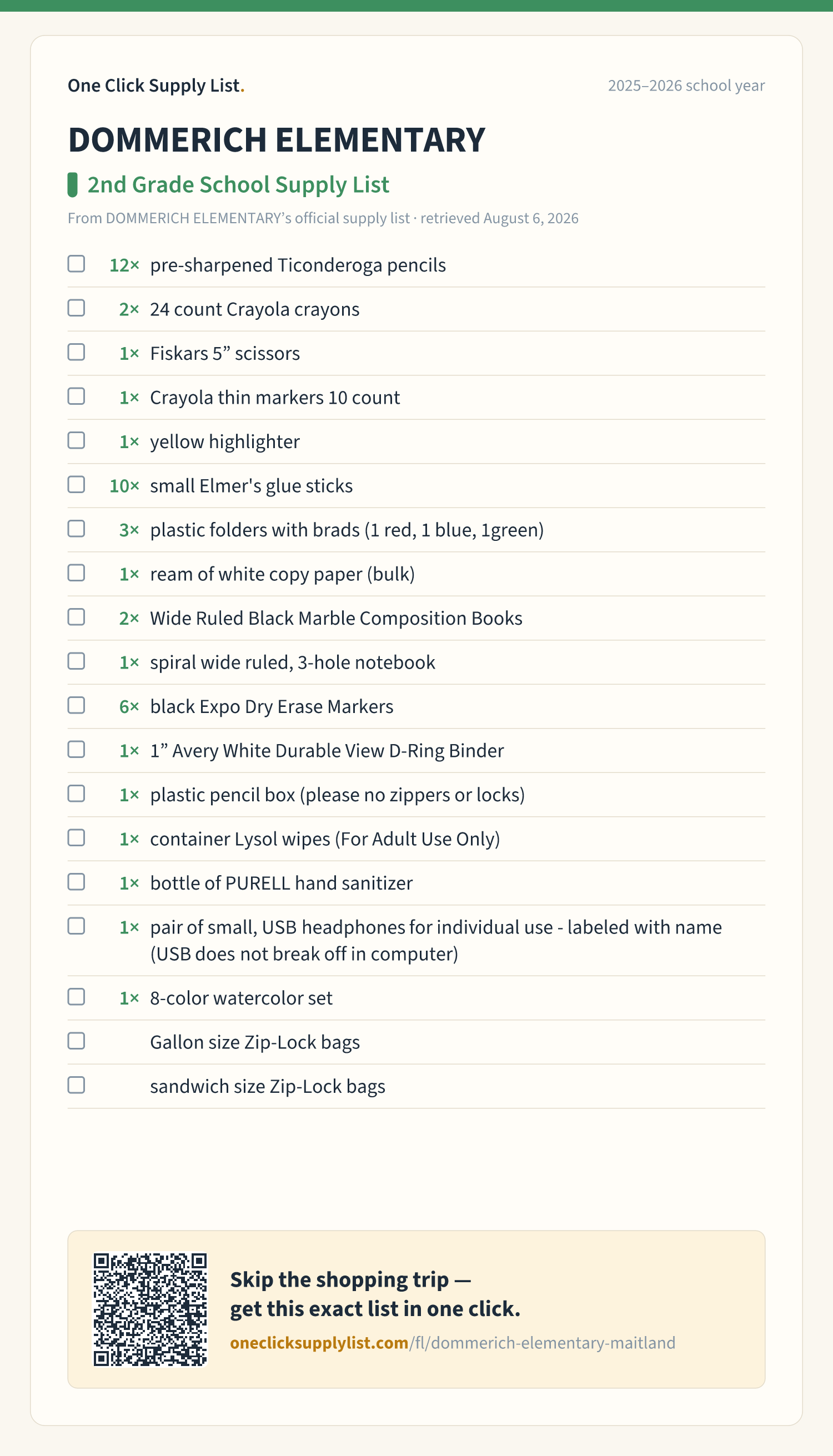Click the 8-color watercolor set text
The width and height of the screenshot is (833, 1456).
241,998
